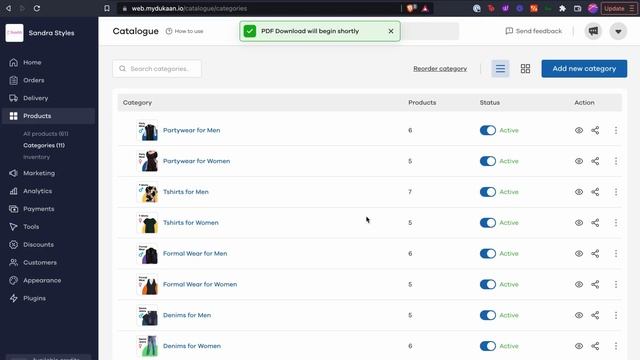Toggle Denims for Women active status
Image resolution: width=640 pixels, height=360 pixels.
488,346
